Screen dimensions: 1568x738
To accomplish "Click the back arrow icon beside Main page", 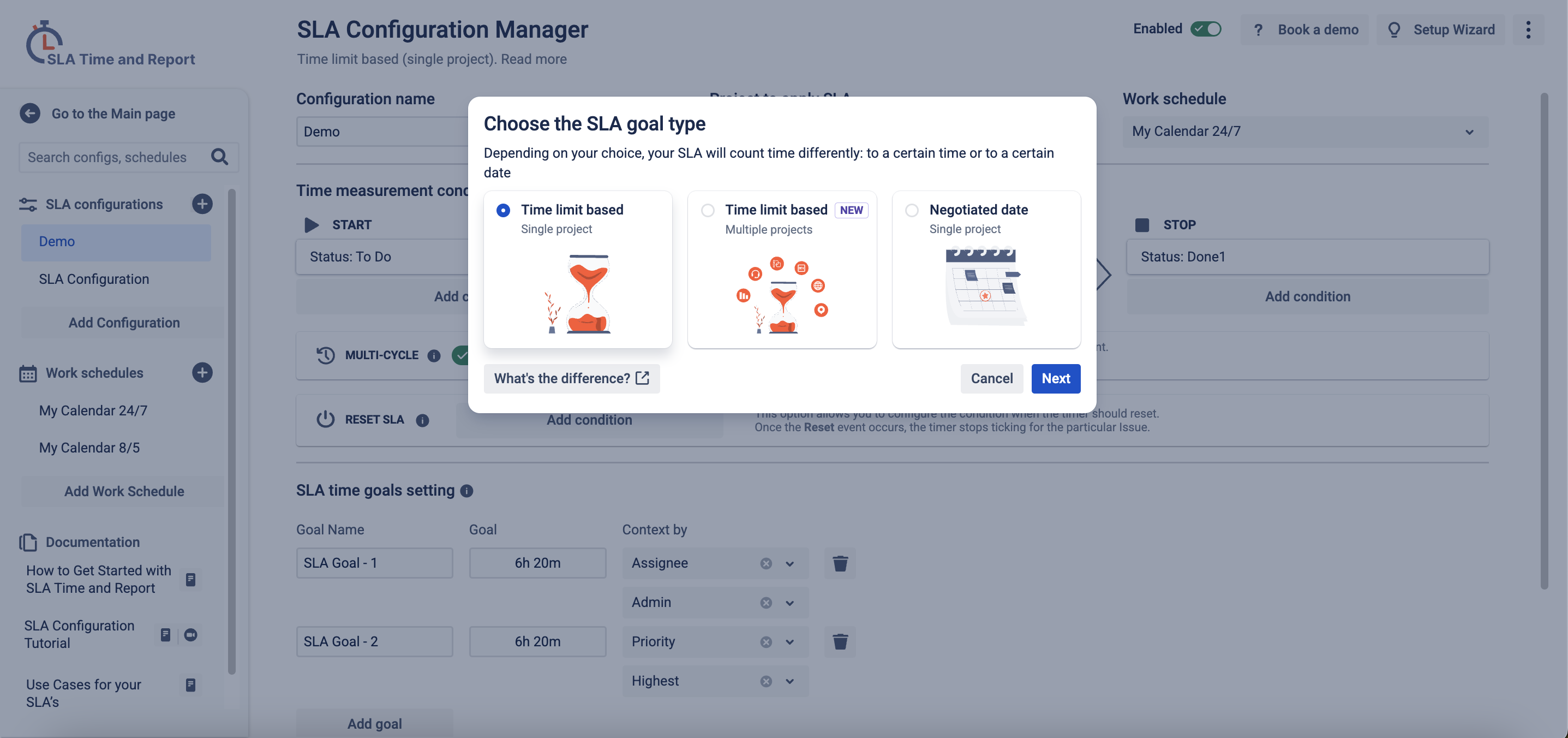I will 30,113.
